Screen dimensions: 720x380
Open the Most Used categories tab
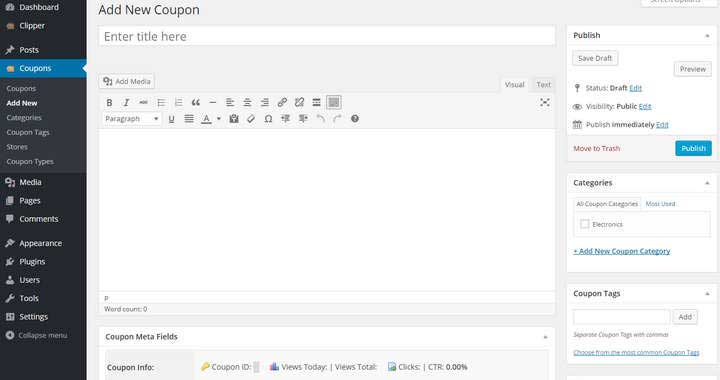660,204
